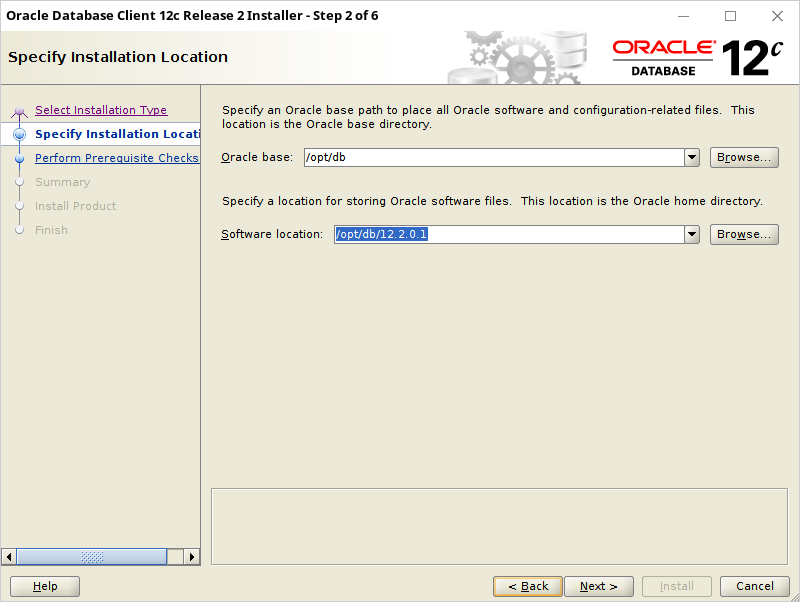The height and width of the screenshot is (602, 800).
Task: Maximize the installer window
Action: tap(731, 16)
